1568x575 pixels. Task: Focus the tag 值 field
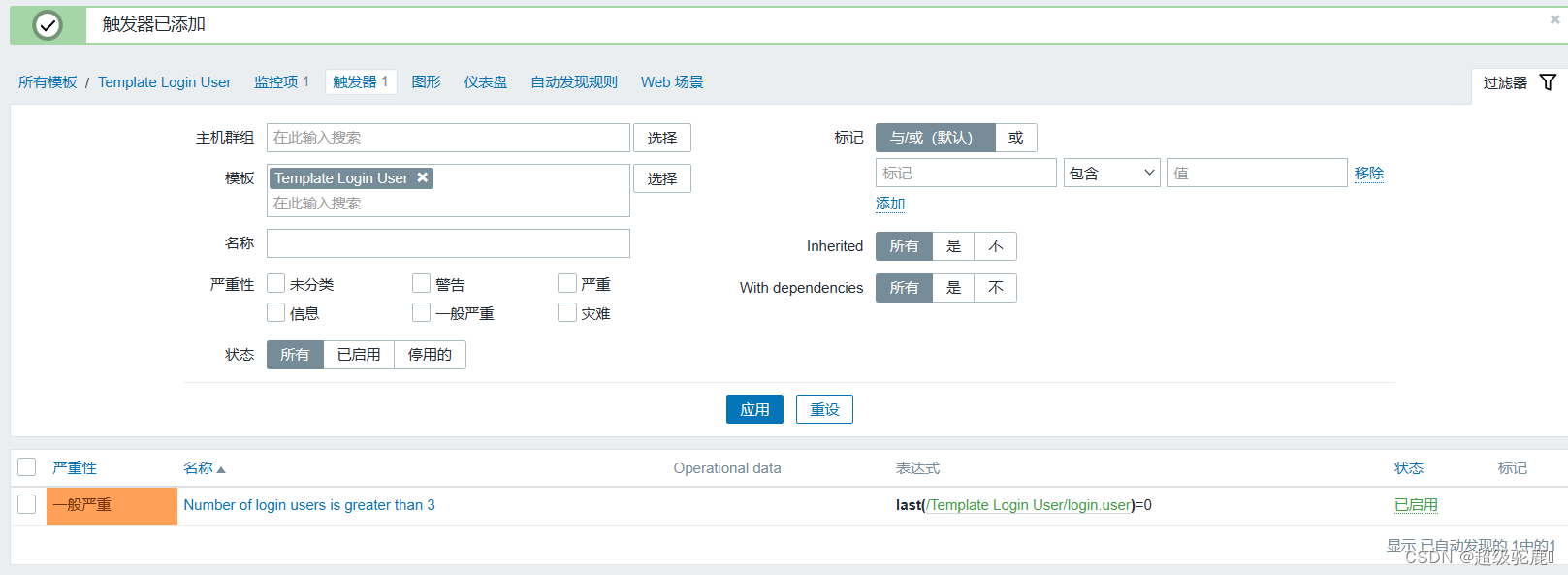[x=1257, y=173]
